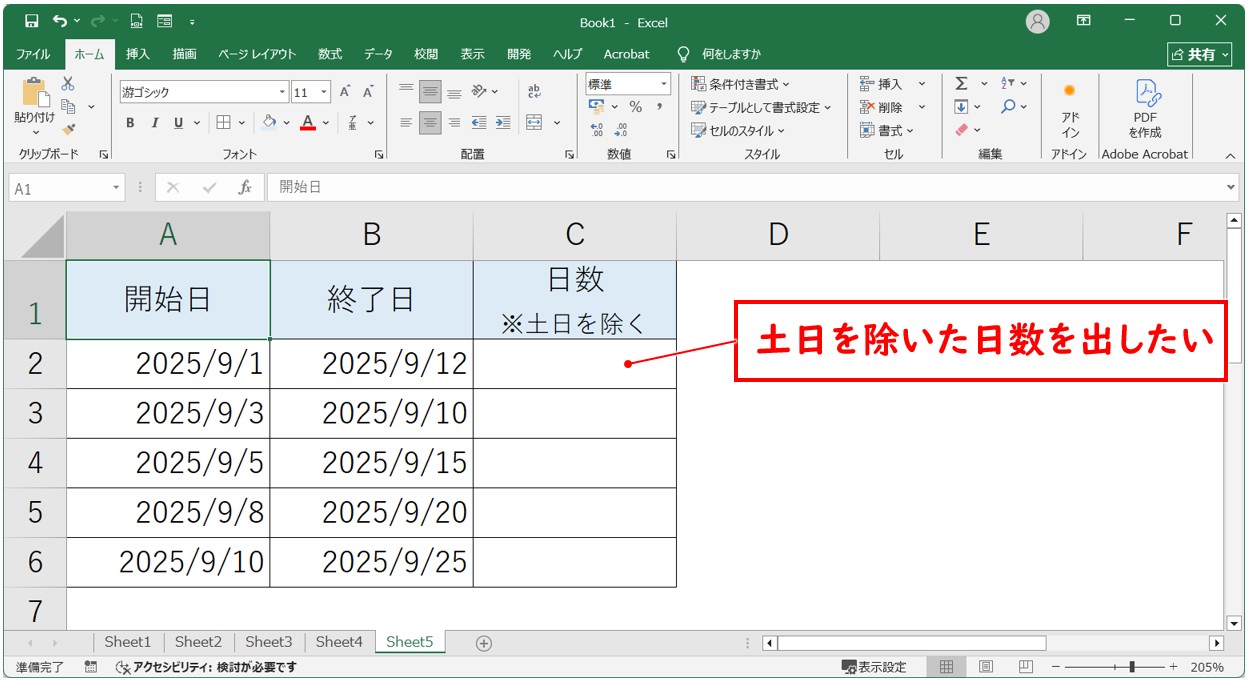Click the Cut scissors icon
This screenshot has width=1249, height=681.
[x=68, y=84]
